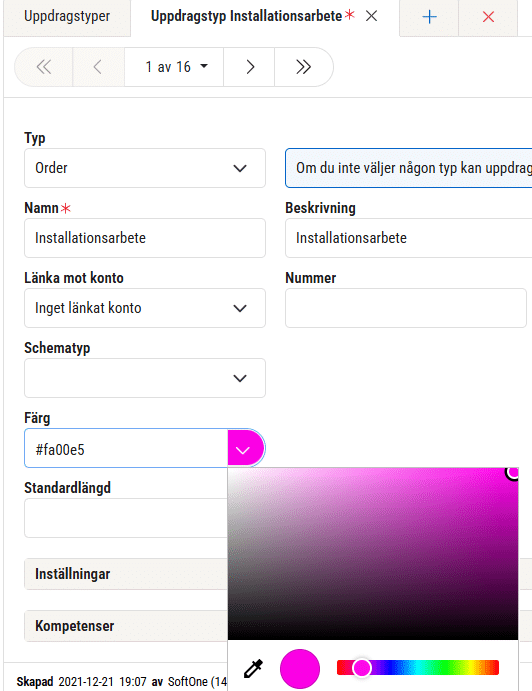This screenshot has width=532, height=691.
Task: Close the Uppdragstyp Installationsarbete tab
Action: 372,16
